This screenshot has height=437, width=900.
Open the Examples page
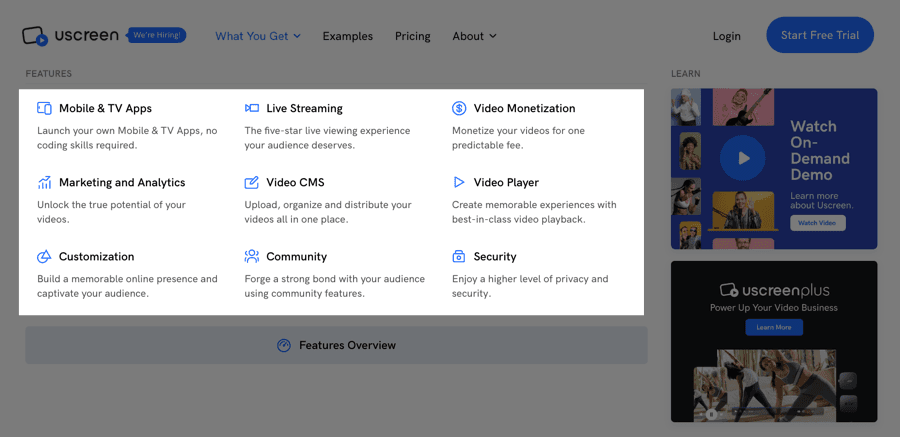pos(347,36)
